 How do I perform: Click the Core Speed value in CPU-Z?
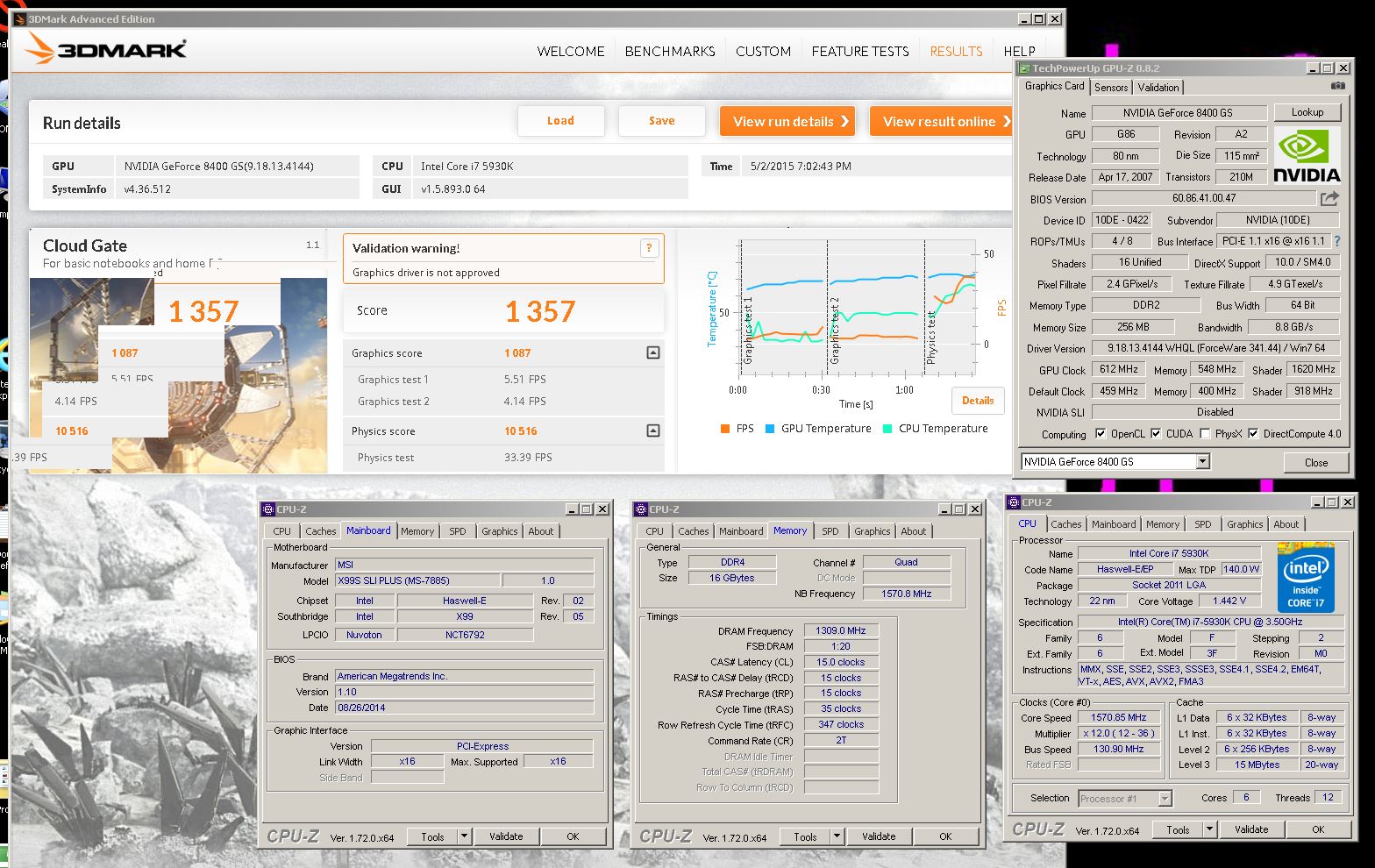tap(1118, 717)
